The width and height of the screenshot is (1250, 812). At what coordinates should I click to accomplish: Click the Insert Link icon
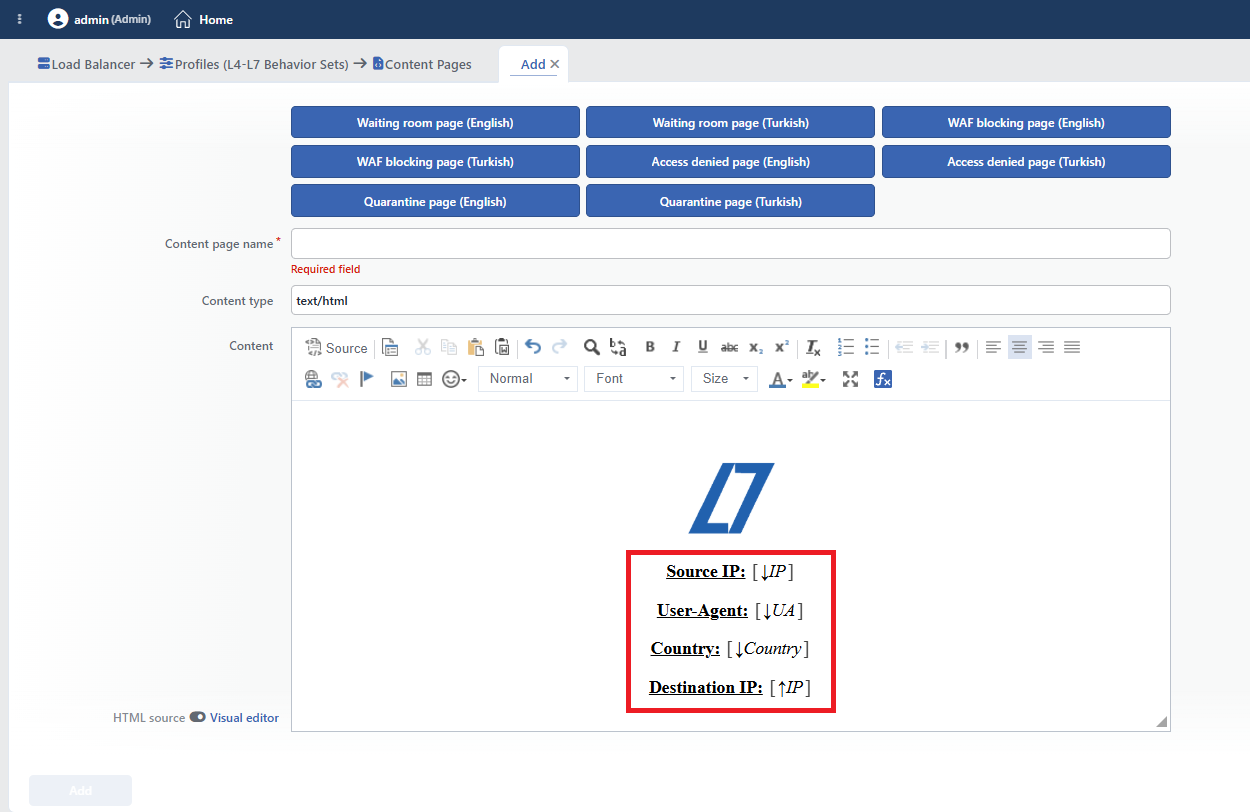pos(313,379)
